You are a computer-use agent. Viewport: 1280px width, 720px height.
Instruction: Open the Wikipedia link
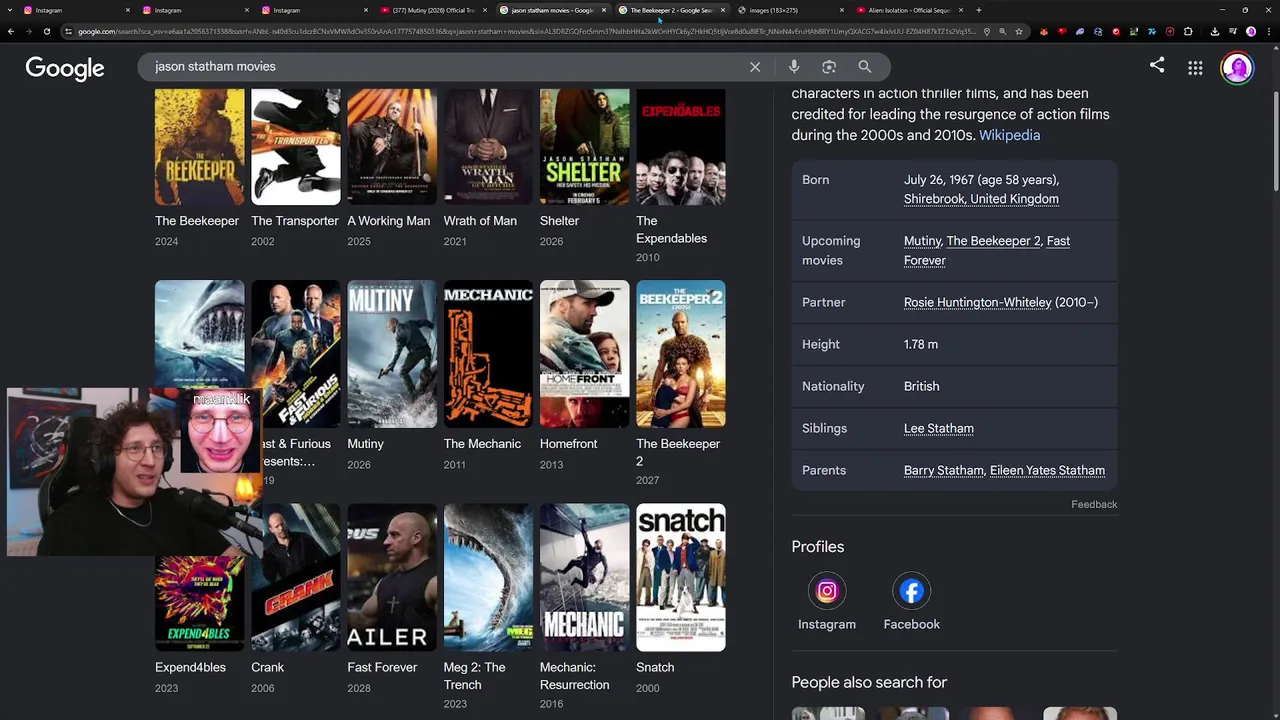click(x=1009, y=135)
